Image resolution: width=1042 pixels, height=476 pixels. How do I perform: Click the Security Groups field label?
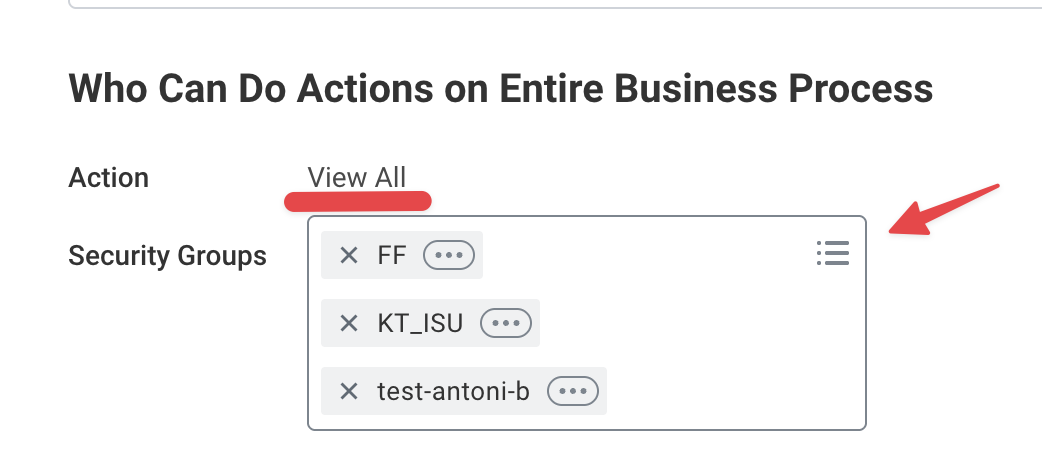tap(167, 256)
